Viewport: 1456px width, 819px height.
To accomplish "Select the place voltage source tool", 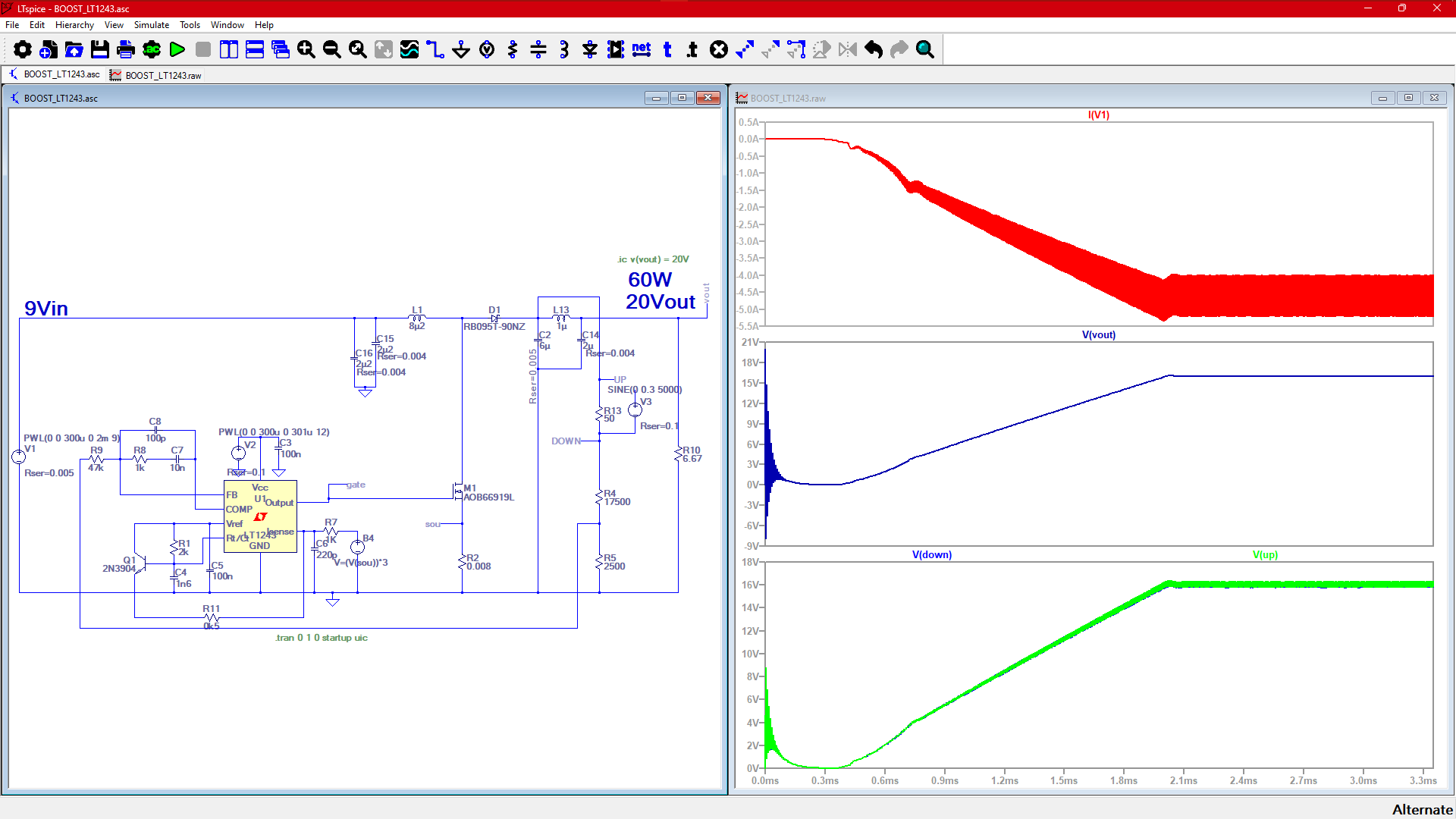I will pos(487,50).
